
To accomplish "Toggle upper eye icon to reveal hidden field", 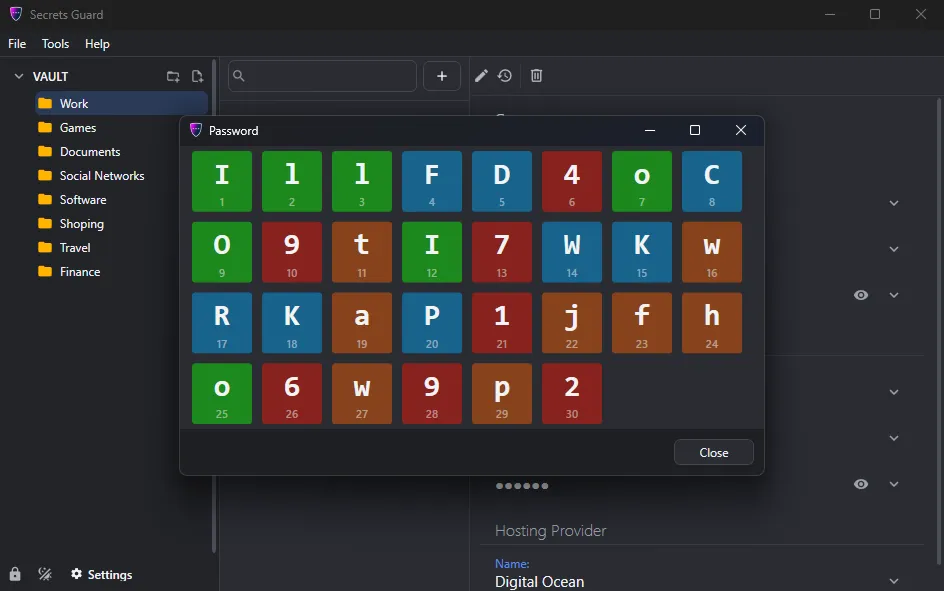I will click(861, 295).
